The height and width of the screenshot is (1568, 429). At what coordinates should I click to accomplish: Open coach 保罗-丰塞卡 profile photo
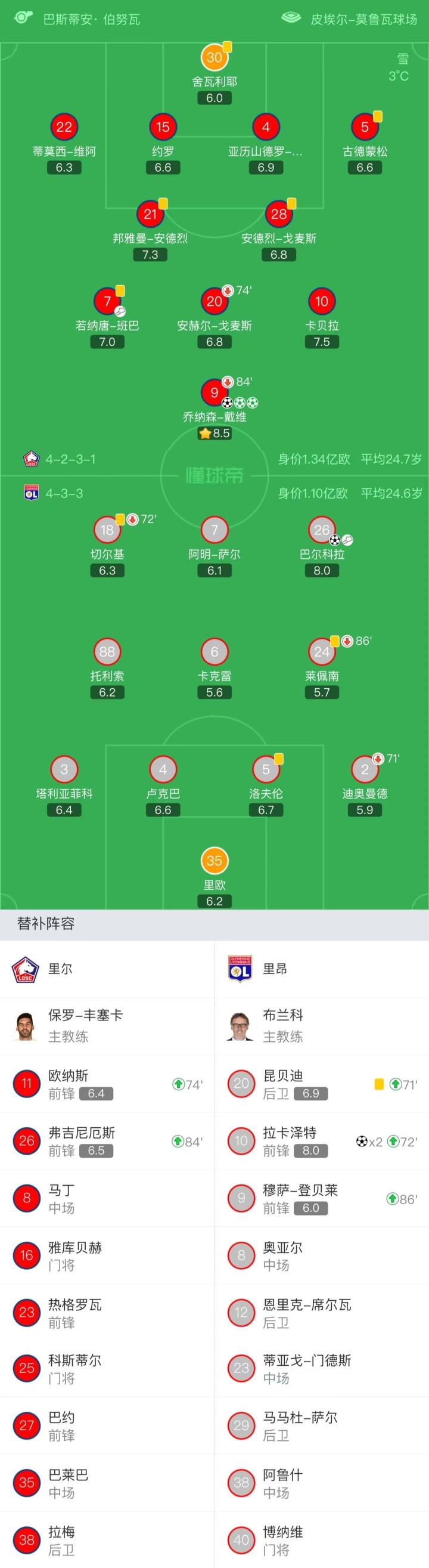pyautogui.click(x=25, y=1026)
